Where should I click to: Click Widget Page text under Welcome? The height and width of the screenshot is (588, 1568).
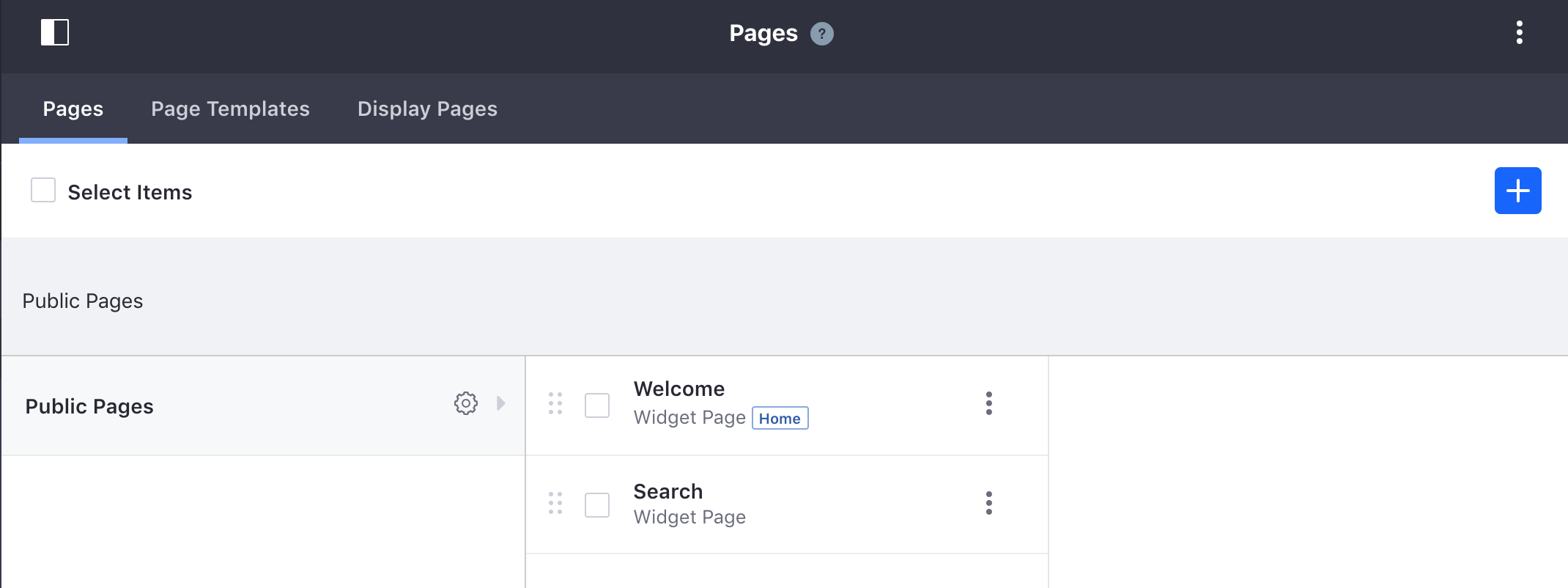point(689,417)
